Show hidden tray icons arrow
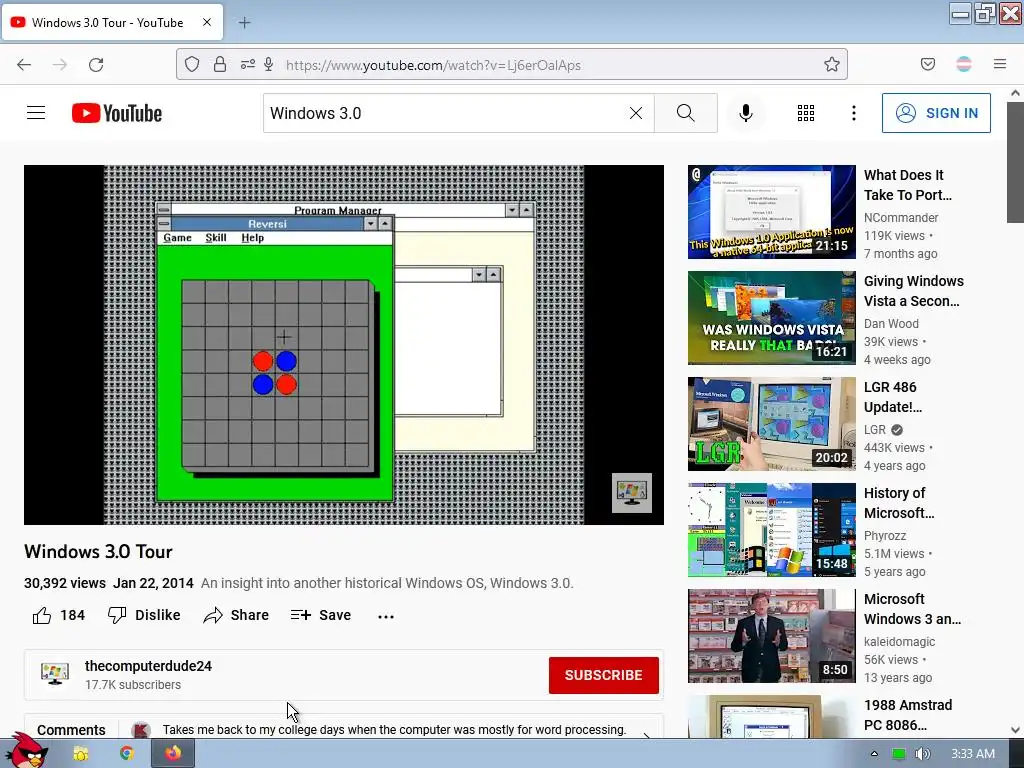This screenshot has width=1024, height=768. pos(874,754)
